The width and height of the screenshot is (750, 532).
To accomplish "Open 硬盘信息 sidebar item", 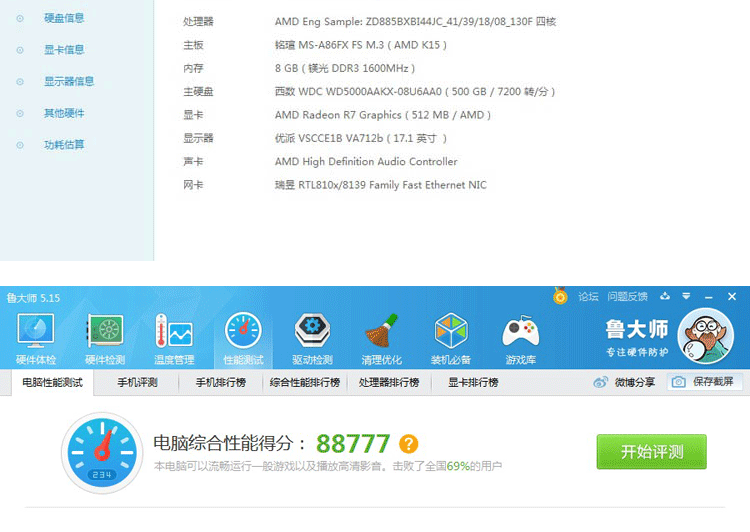I will click(x=64, y=18).
